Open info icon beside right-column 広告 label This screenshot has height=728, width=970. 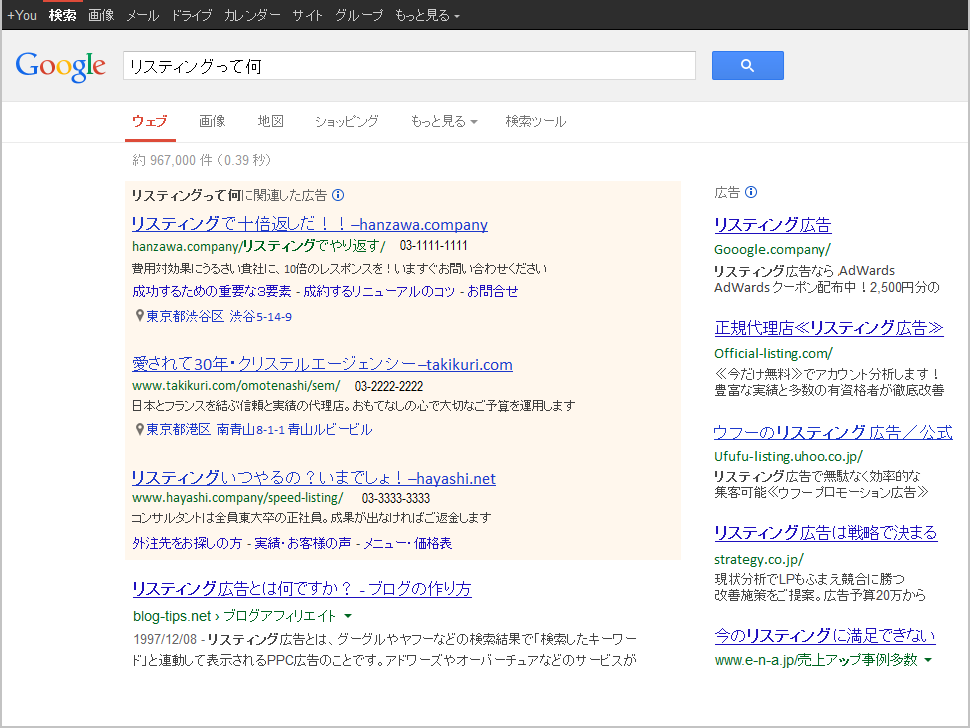tap(751, 192)
